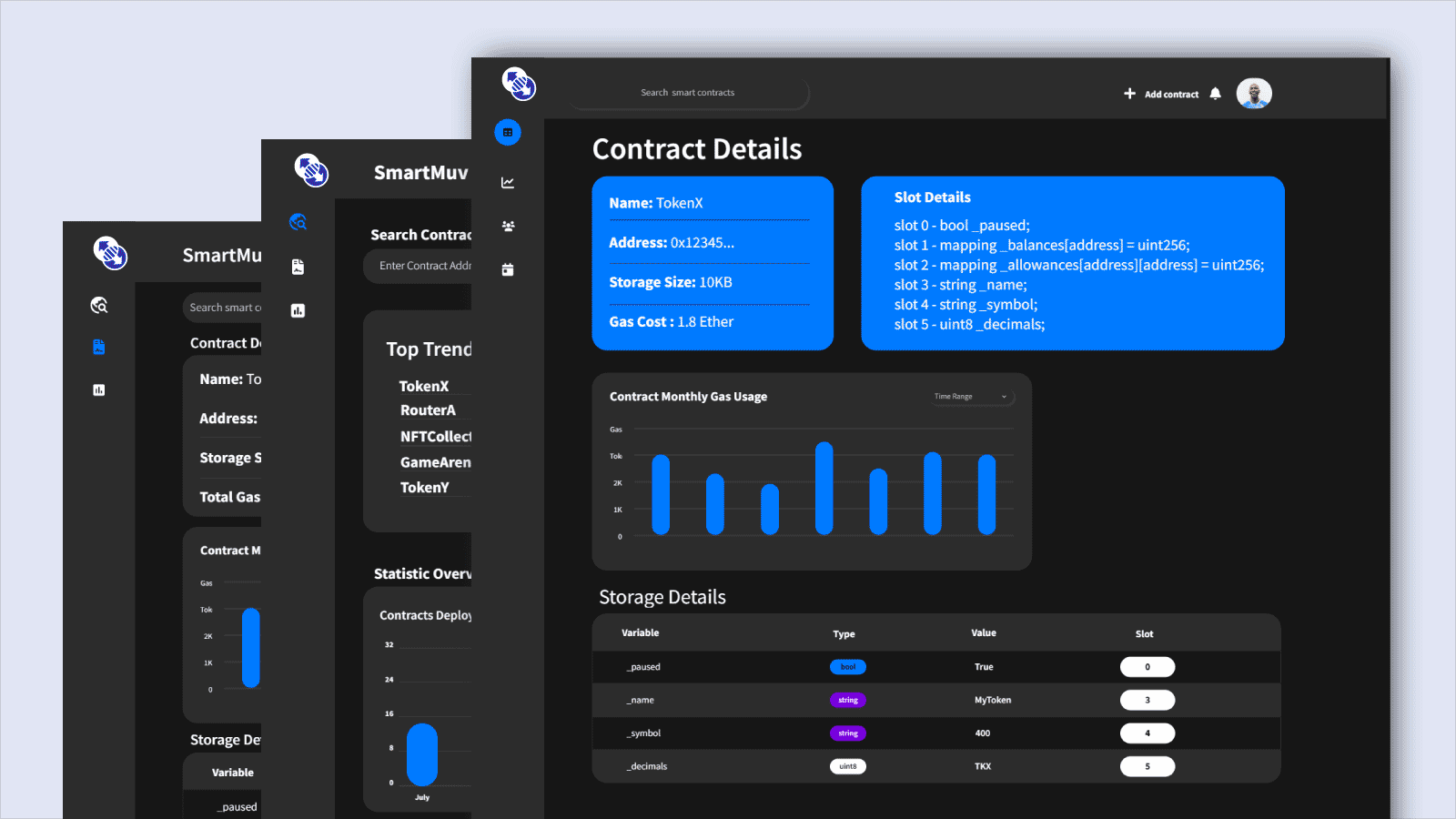1456x819 pixels.
Task: Click the Users/community icon in the sidebar
Action: pyautogui.click(x=508, y=225)
